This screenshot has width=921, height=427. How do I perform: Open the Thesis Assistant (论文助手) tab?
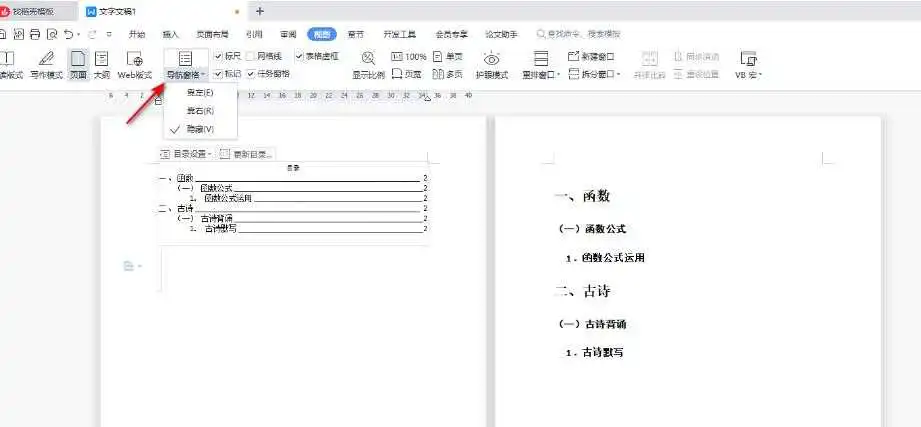tap(502, 35)
